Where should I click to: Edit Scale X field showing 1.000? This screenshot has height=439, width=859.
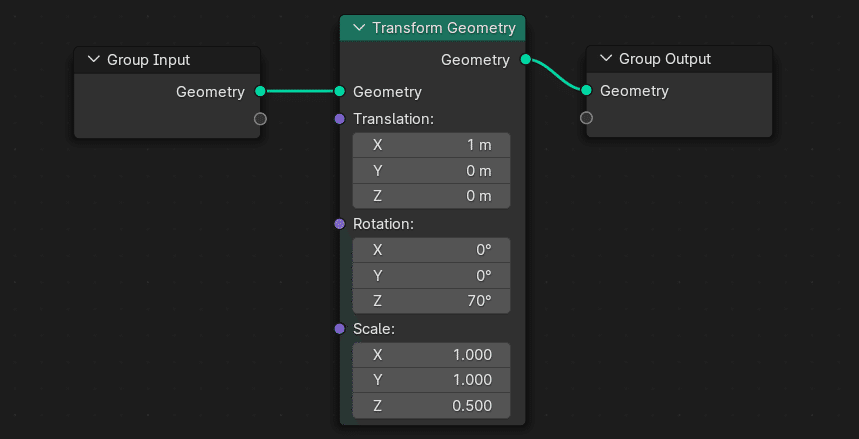click(431, 355)
